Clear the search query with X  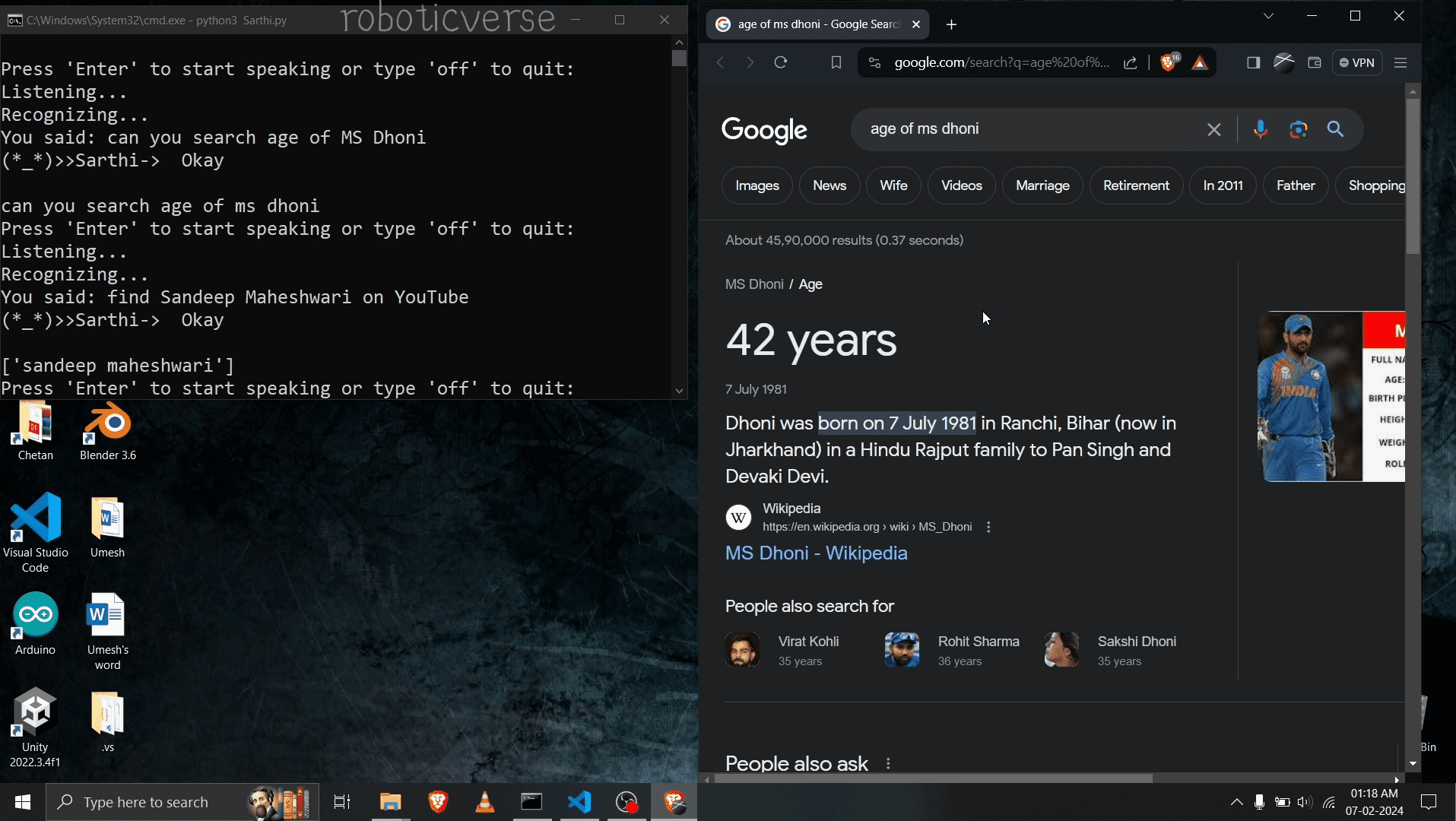point(1213,130)
